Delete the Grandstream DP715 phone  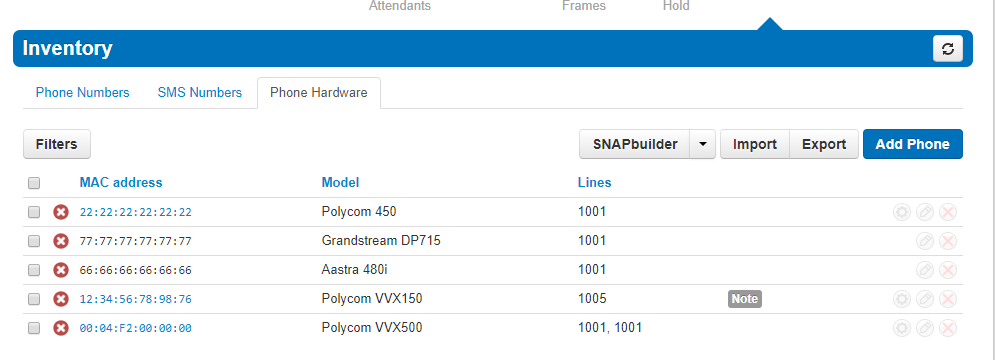(x=948, y=241)
